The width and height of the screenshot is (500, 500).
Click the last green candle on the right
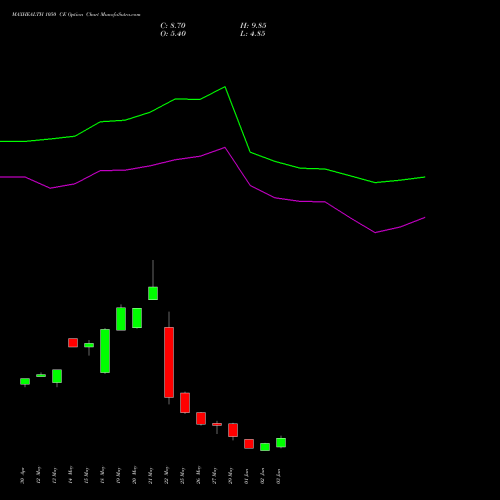(x=281, y=443)
